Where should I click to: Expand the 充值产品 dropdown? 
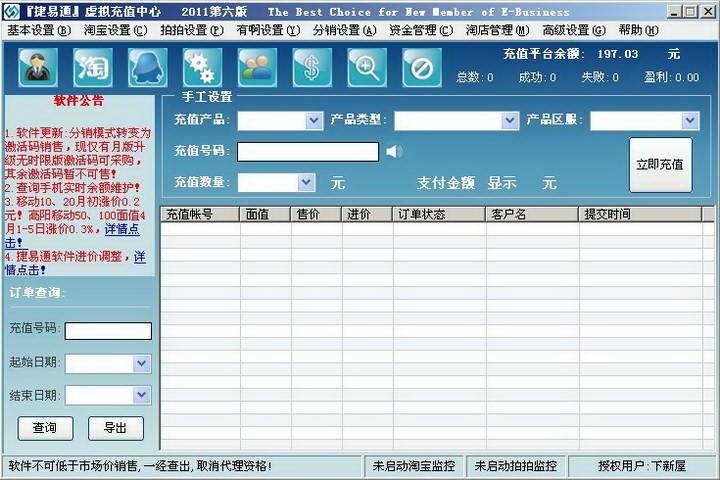click(x=314, y=121)
